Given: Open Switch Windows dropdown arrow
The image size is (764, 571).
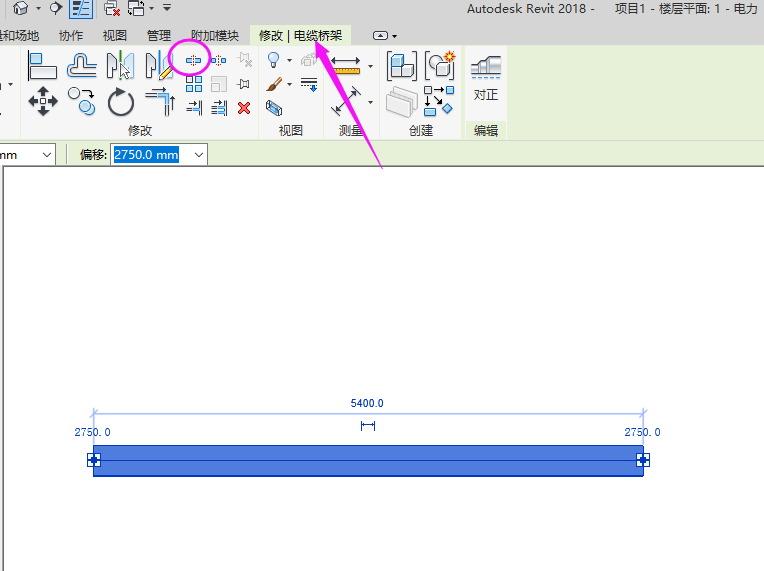Looking at the screenshot, I should coord(152,8).
